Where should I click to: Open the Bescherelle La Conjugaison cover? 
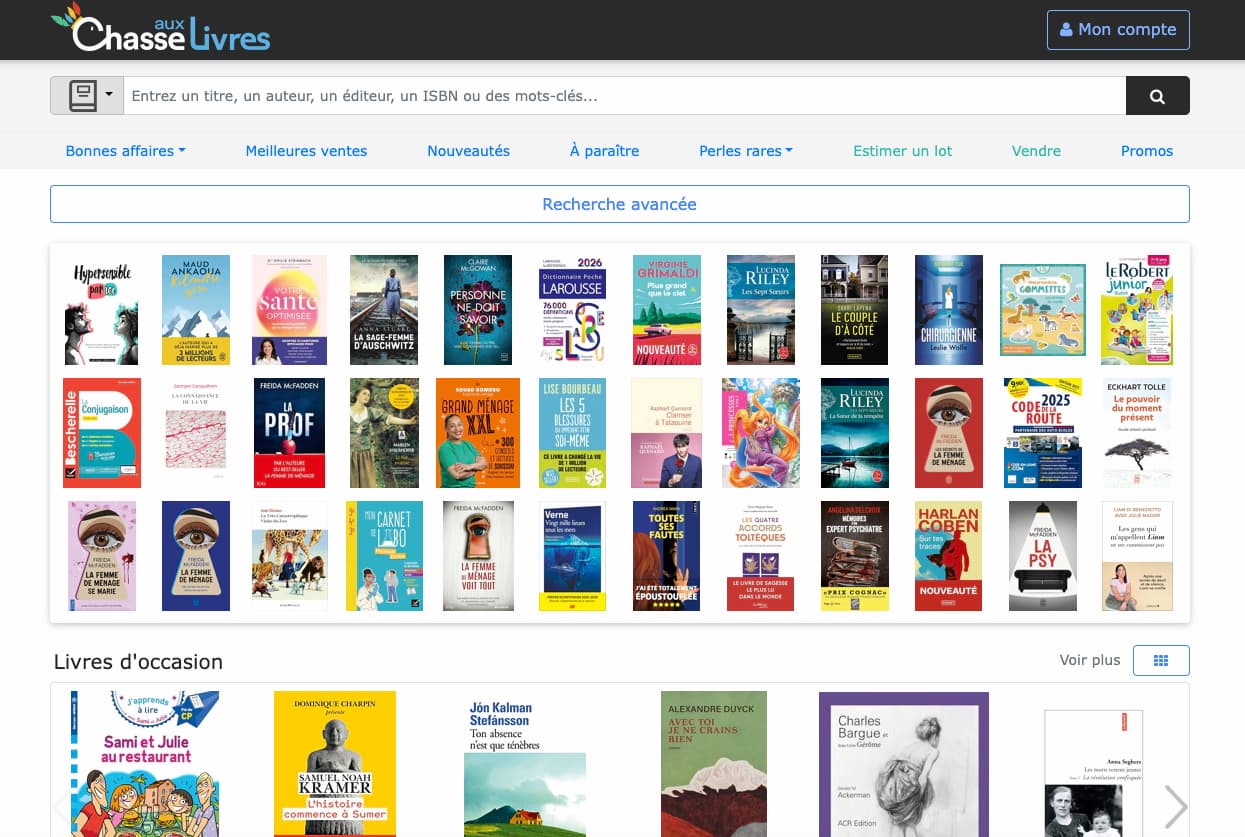click(102, 433)
